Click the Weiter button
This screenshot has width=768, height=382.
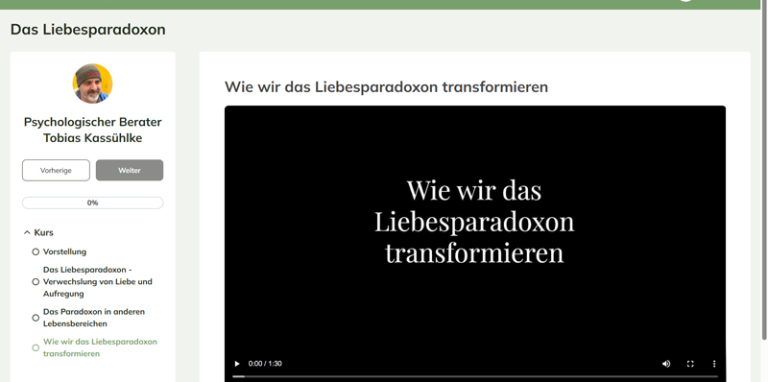[129, 170]
